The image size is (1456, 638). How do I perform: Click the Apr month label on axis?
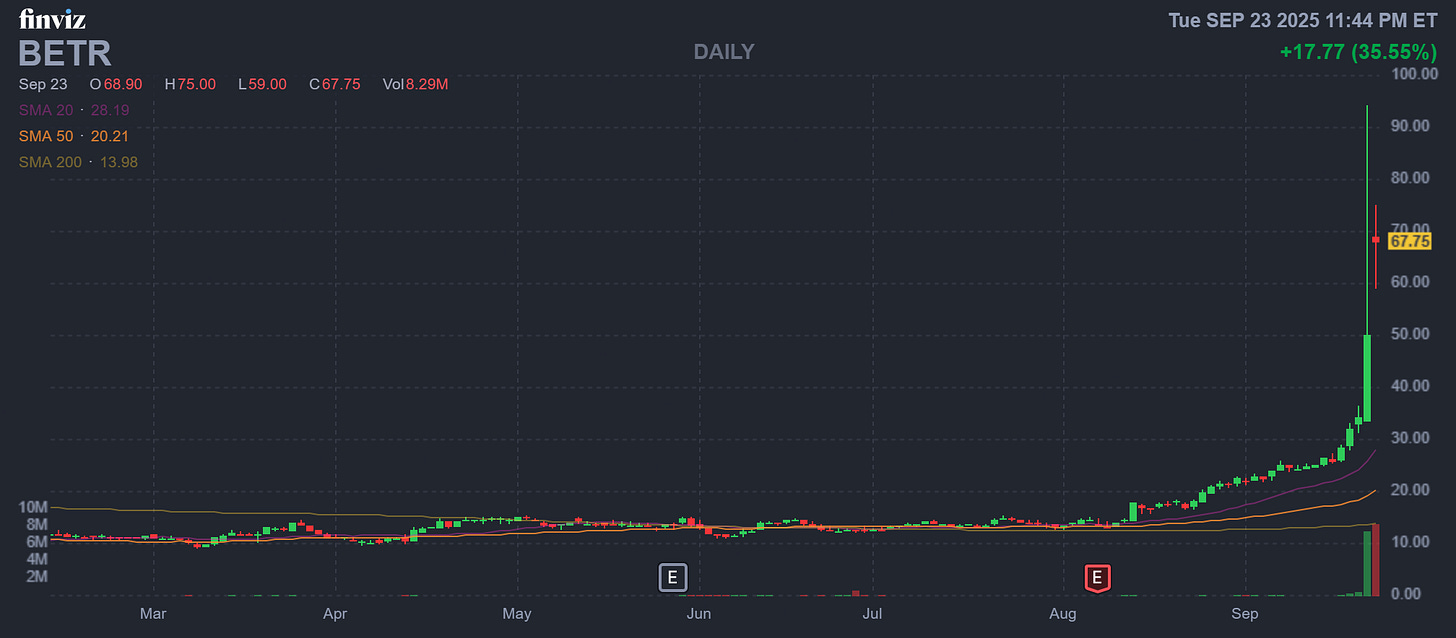coord(335,613)
